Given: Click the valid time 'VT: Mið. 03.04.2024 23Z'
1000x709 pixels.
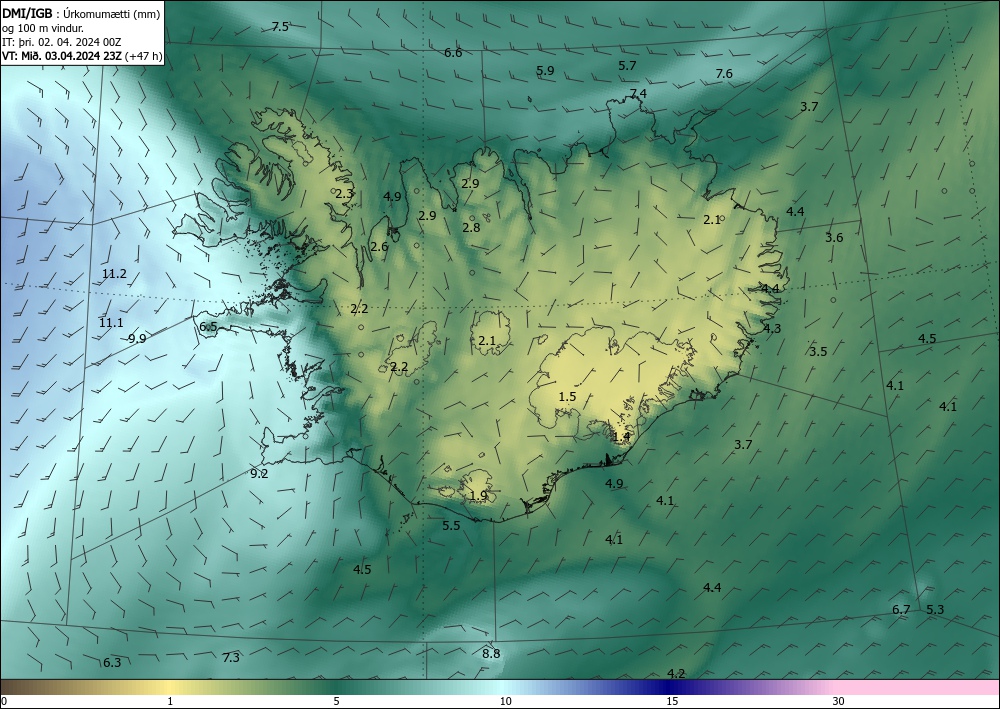Looking at the screenshot, I should pyautogui.click(x=63, y=56).
